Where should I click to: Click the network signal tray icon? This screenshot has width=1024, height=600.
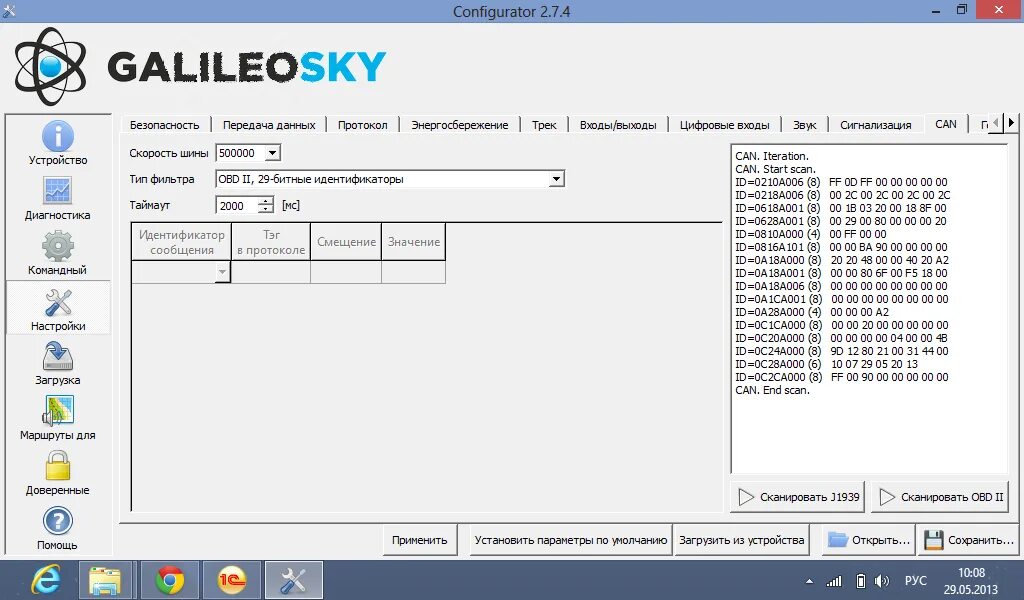point(833,580)
